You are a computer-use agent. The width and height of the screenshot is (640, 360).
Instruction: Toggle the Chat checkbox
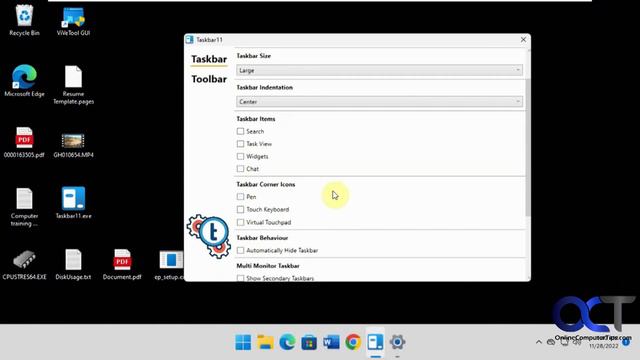click(240, 169)
